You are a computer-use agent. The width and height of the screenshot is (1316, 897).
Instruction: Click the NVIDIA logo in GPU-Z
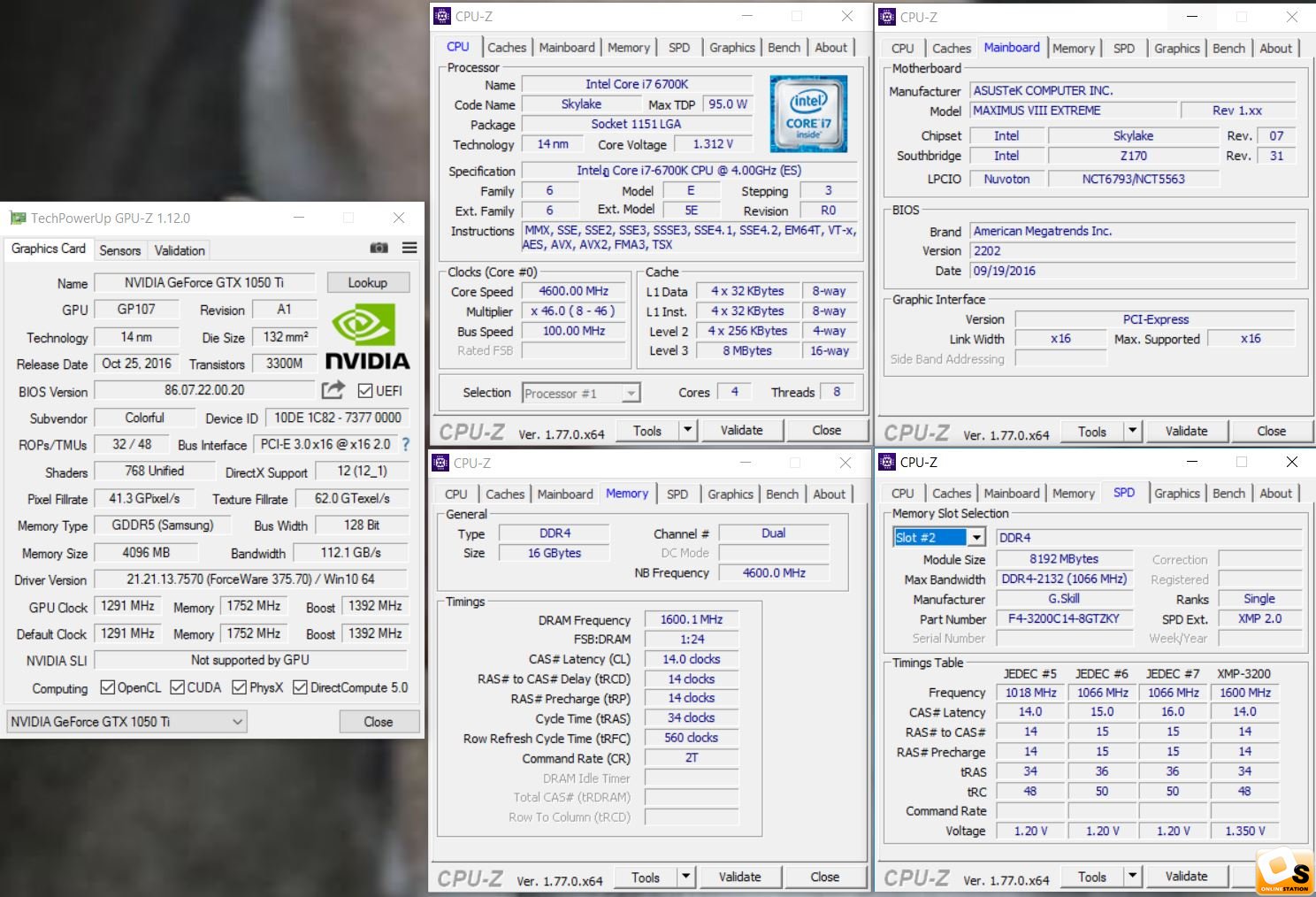click(368, 336)
